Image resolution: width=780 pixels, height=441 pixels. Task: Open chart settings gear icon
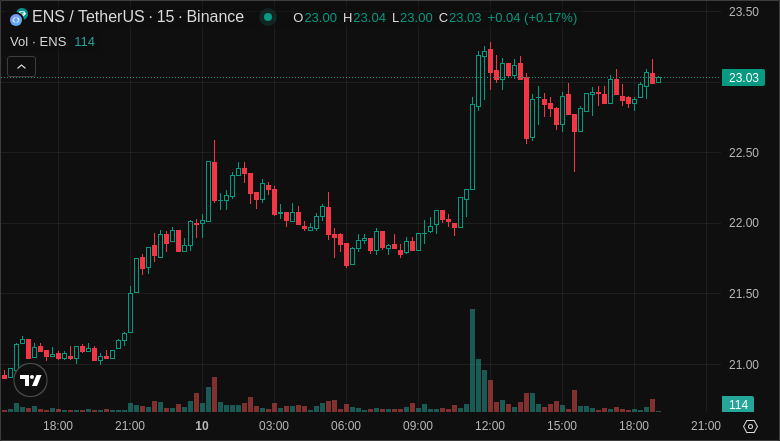tap(750, 426)
